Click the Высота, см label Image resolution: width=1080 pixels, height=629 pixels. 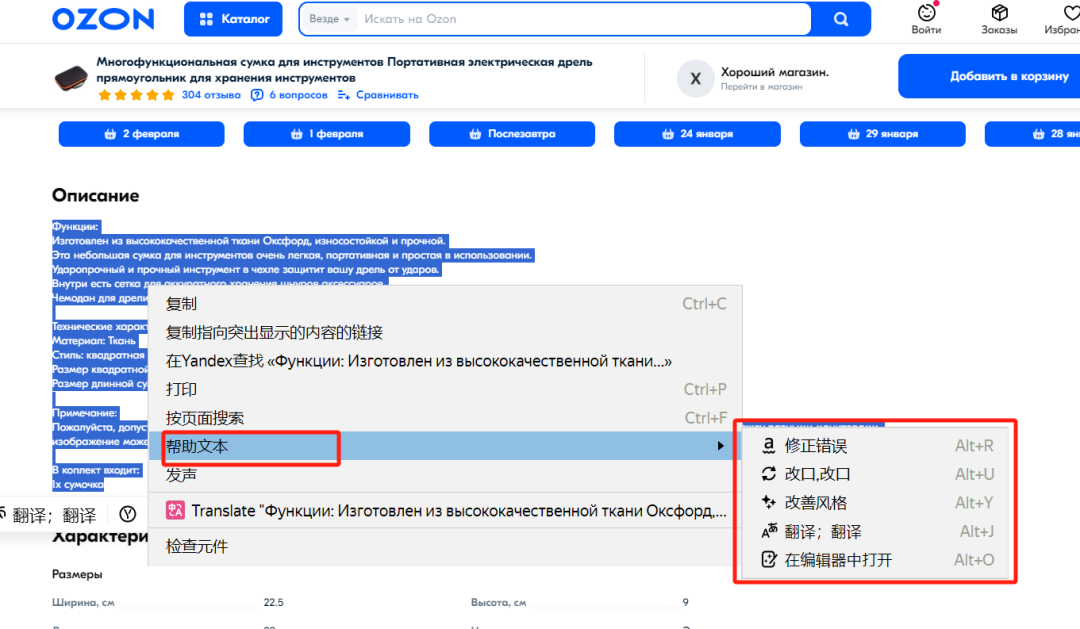(x=499, y=603)
